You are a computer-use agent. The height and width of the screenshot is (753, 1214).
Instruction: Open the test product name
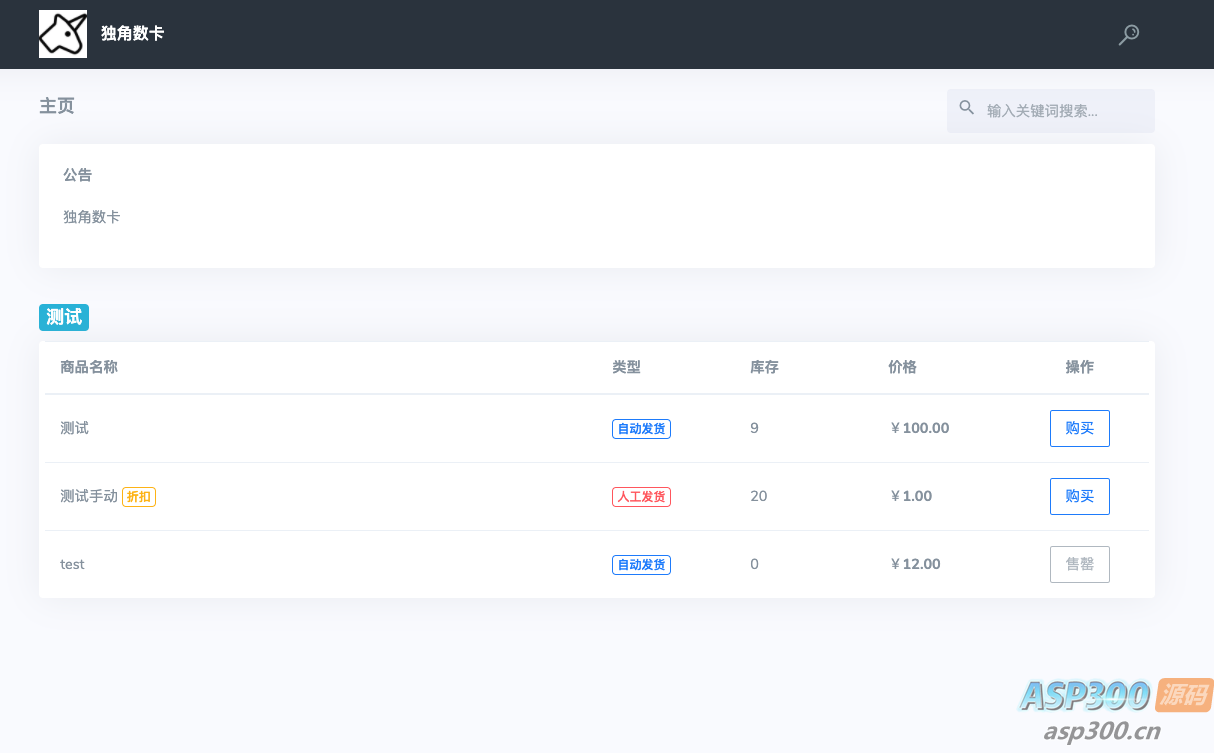pyautogui.click(x=72, y=564)
